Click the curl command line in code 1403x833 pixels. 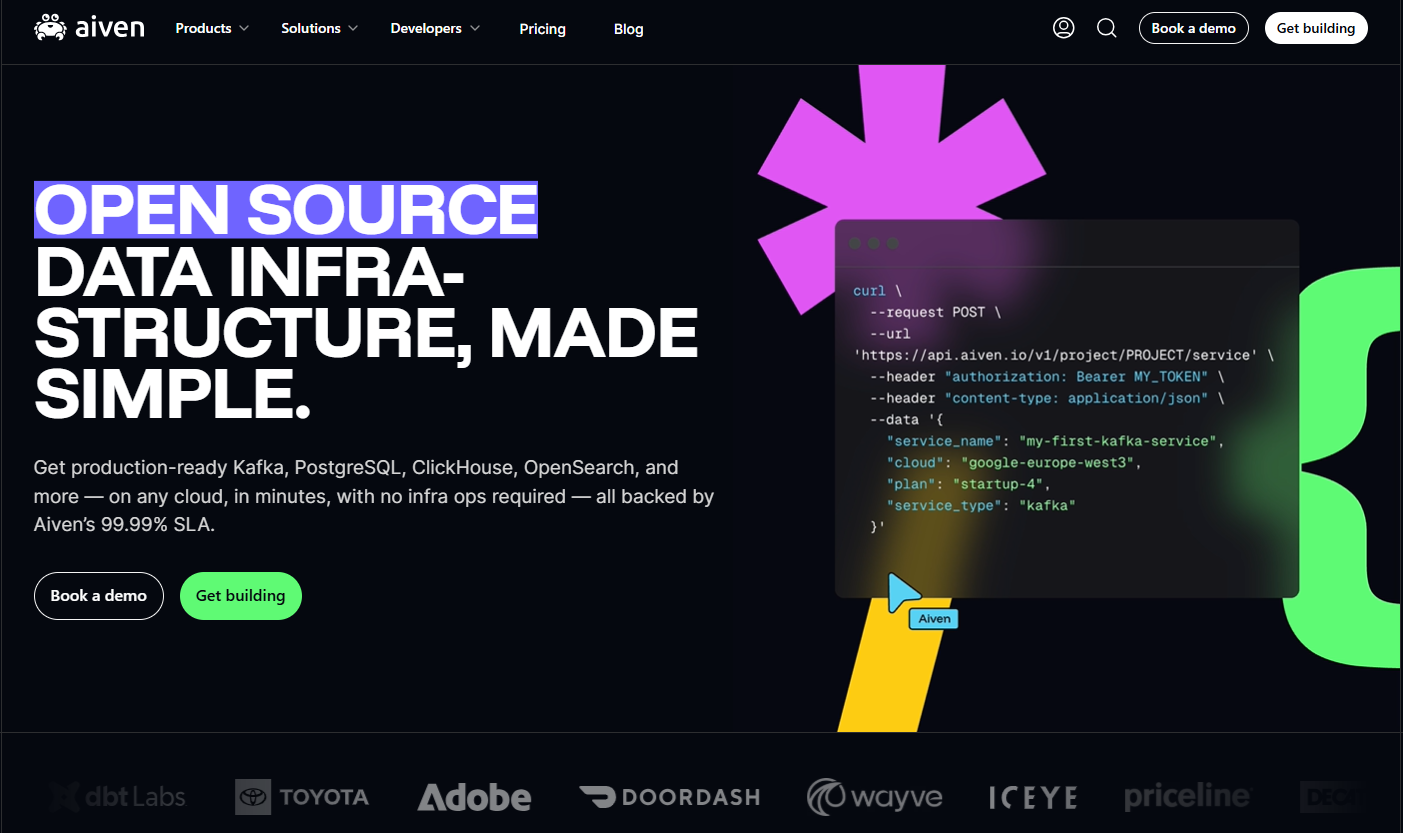(x=877, y=291)
